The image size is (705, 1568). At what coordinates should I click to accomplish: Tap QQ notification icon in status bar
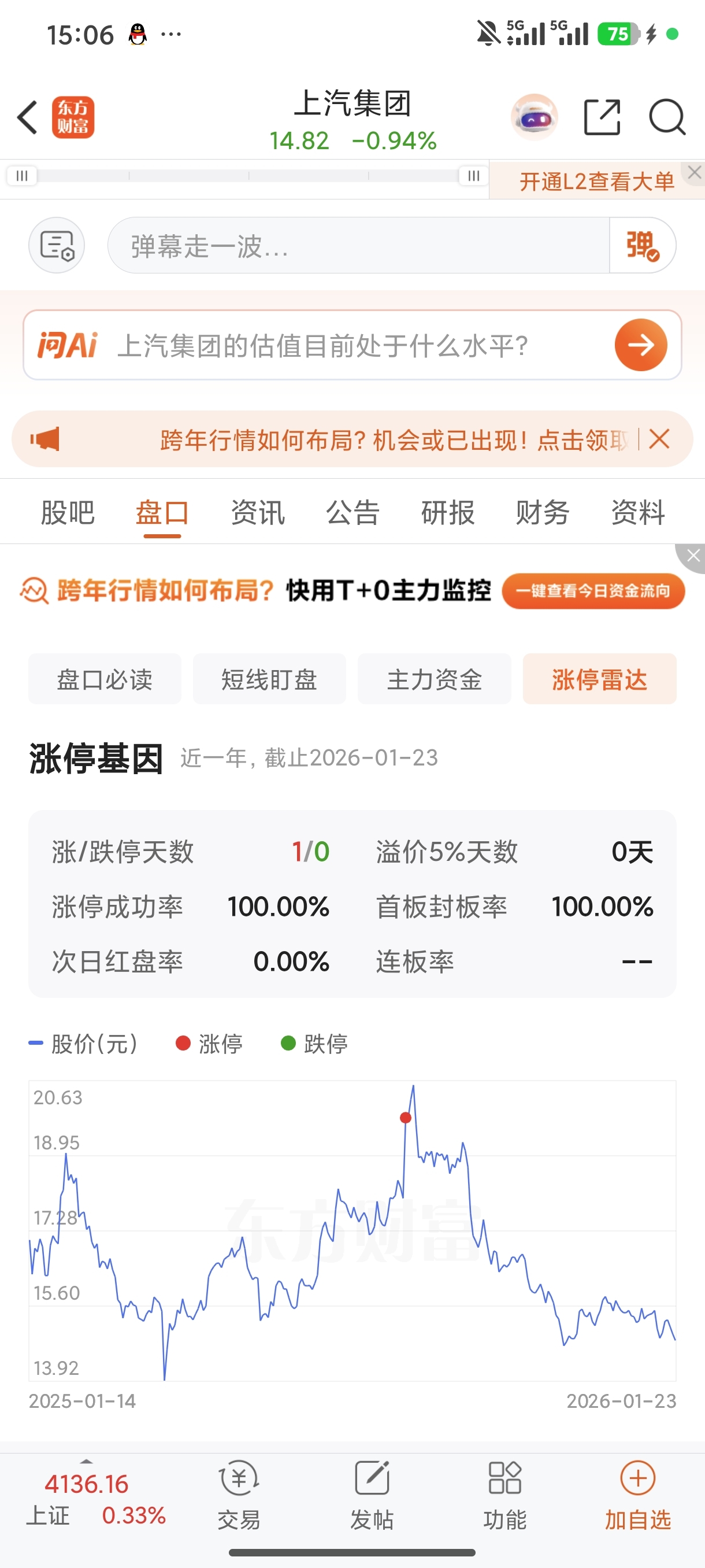pyautogui.click(x=138, y=34)
